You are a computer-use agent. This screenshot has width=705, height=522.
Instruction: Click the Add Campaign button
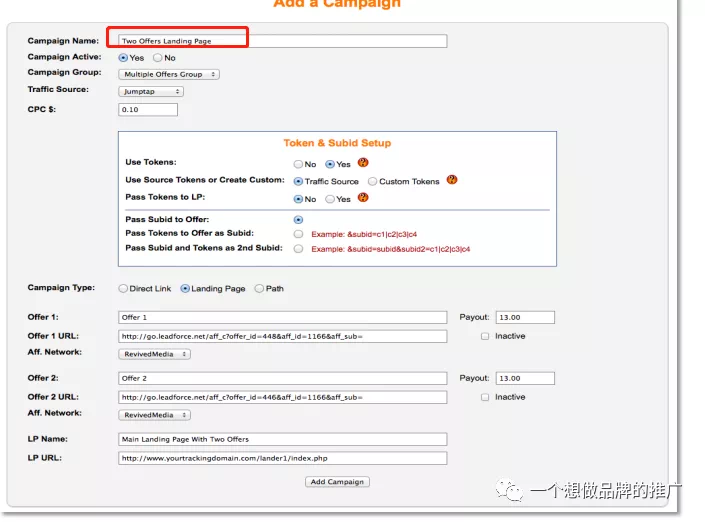pos(337,482)
